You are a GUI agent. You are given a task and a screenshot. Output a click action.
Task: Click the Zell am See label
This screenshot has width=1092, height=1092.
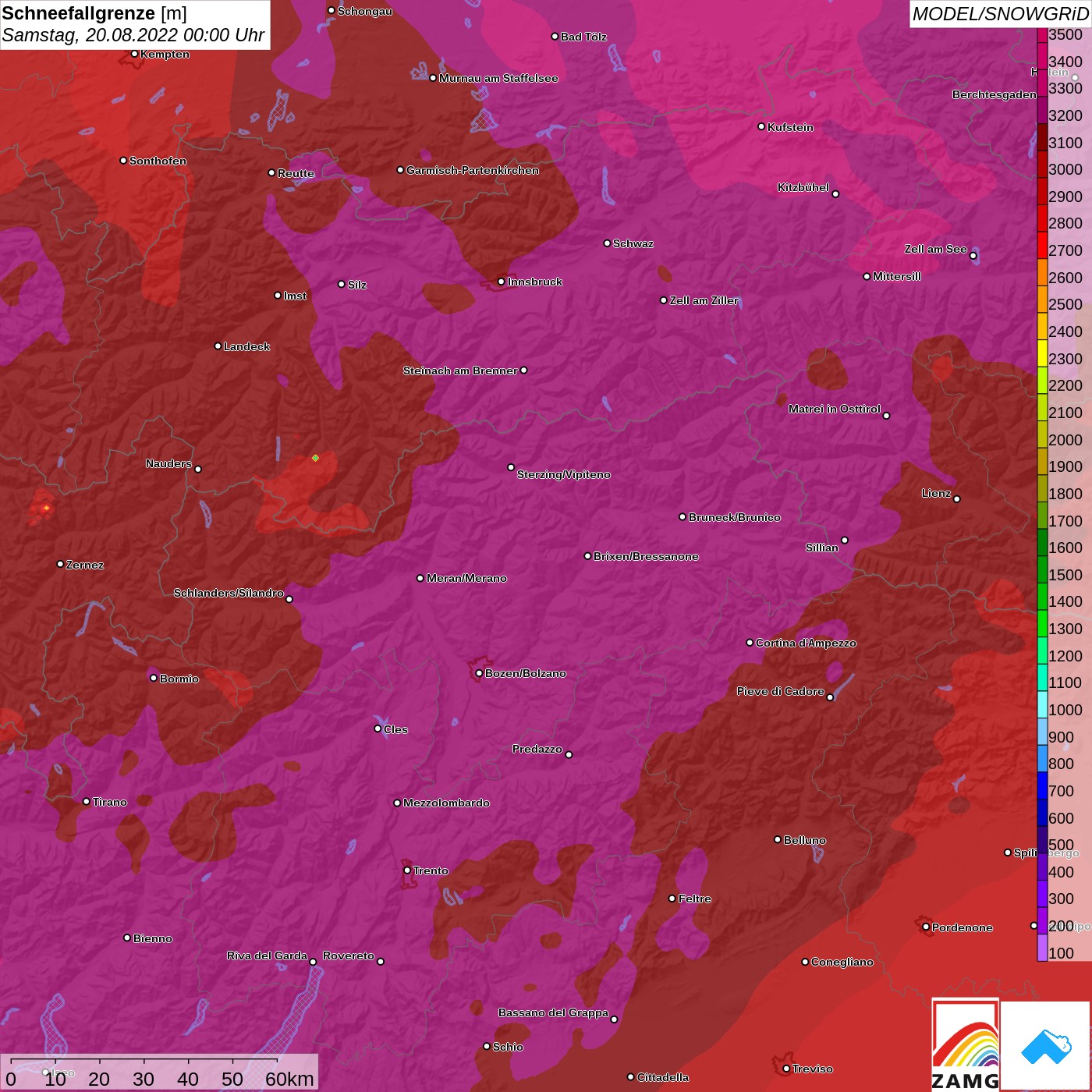pyautogui.click(x=936, y=249)
